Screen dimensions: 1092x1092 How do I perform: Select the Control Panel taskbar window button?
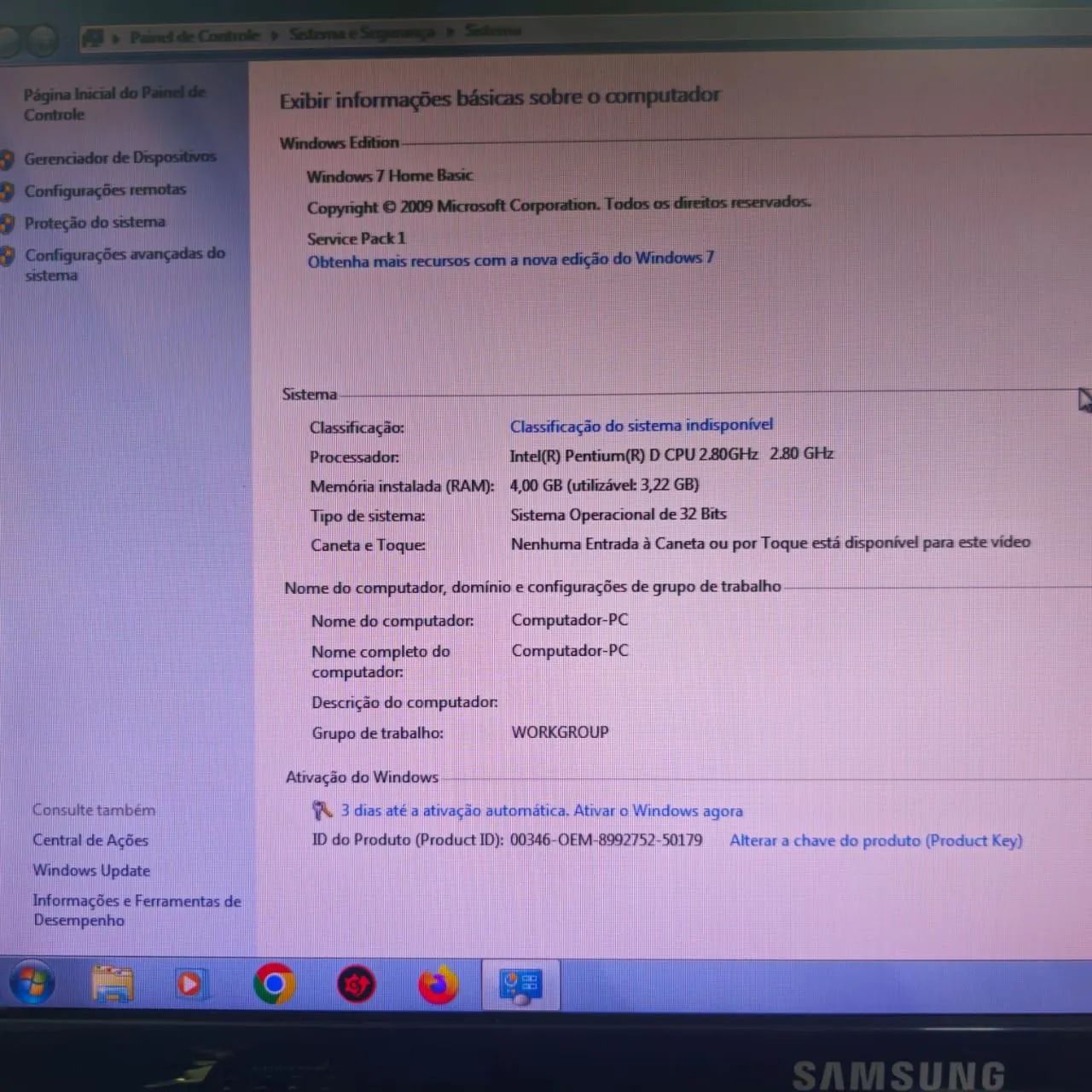pos(520,985)
